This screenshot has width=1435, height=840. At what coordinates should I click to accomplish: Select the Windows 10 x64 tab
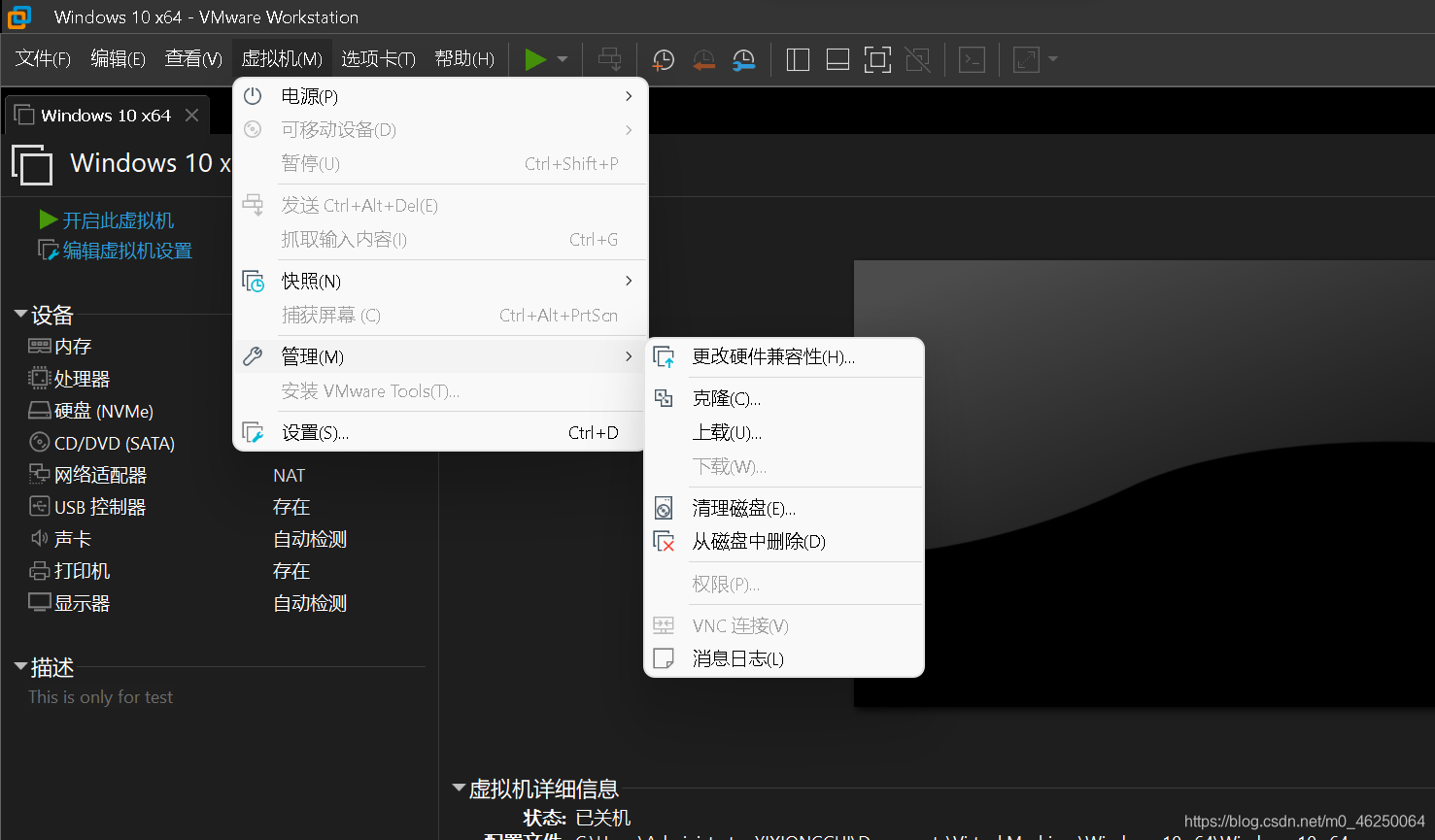tap(106, 116)
